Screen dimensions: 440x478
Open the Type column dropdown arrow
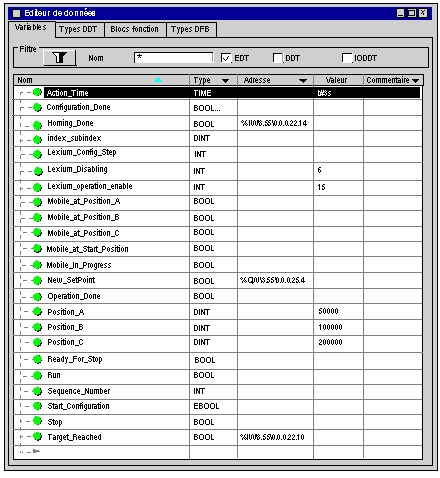pyautogui.click(x=225, y=81)
